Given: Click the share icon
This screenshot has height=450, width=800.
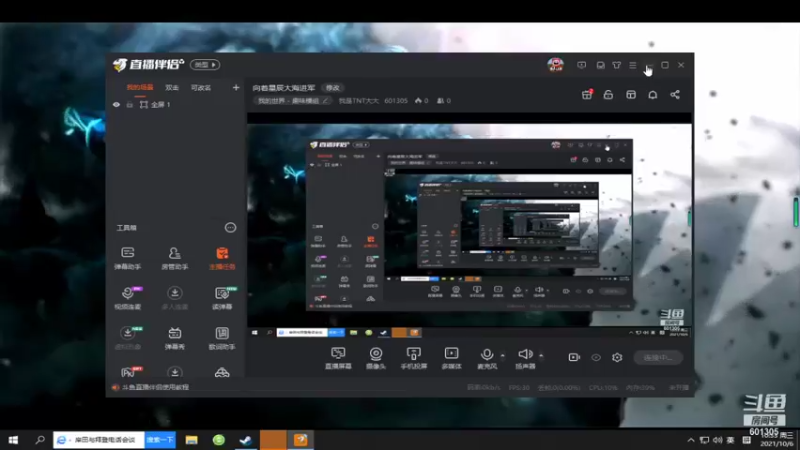Looking at the screenshot, I should pos(674,94).
